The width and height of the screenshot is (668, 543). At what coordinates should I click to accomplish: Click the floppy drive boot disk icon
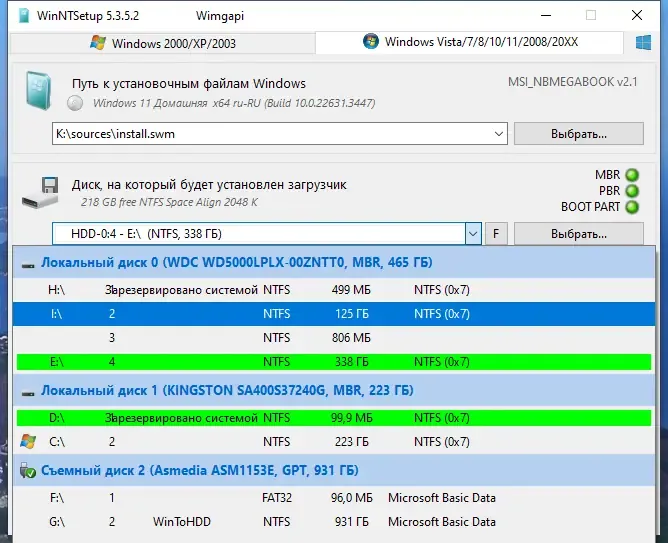[40, 192]
